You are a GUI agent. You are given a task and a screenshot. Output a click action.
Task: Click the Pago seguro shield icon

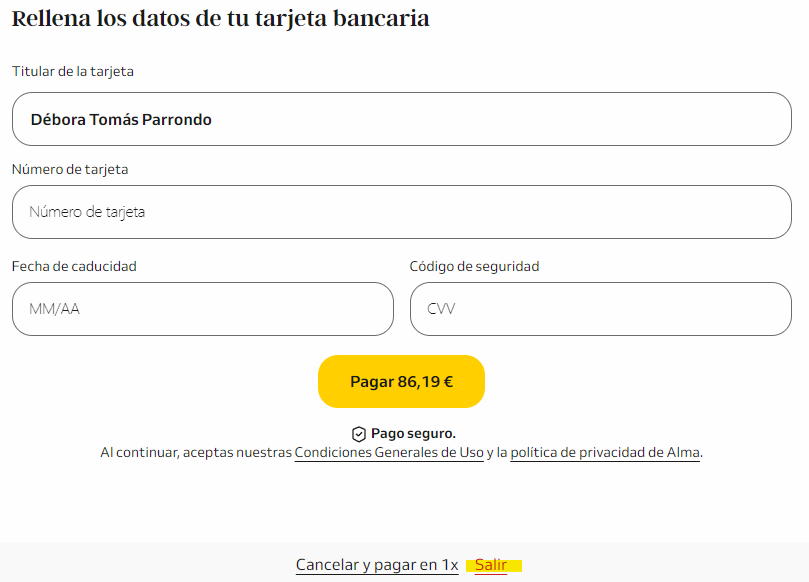tap(359, 434)
